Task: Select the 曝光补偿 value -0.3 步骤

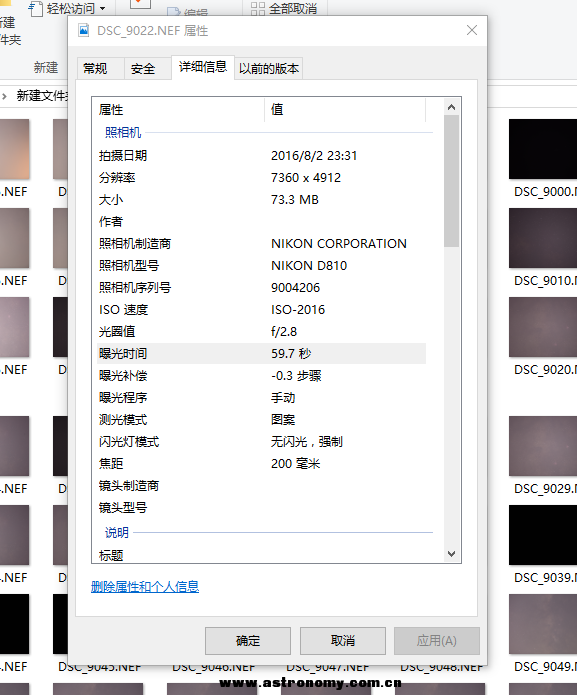Action: pyautogui.click(x=296, y=376)
